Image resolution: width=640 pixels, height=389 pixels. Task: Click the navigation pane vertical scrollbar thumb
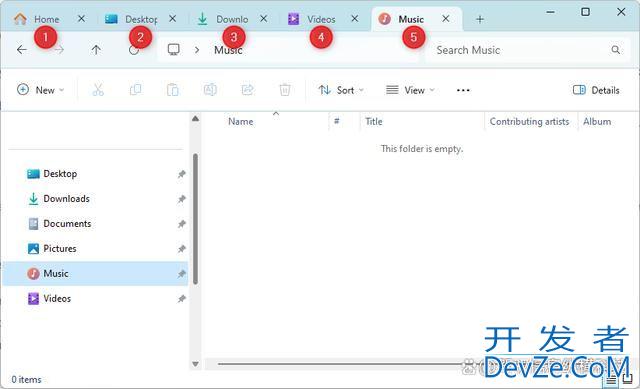tap(196, 219)
